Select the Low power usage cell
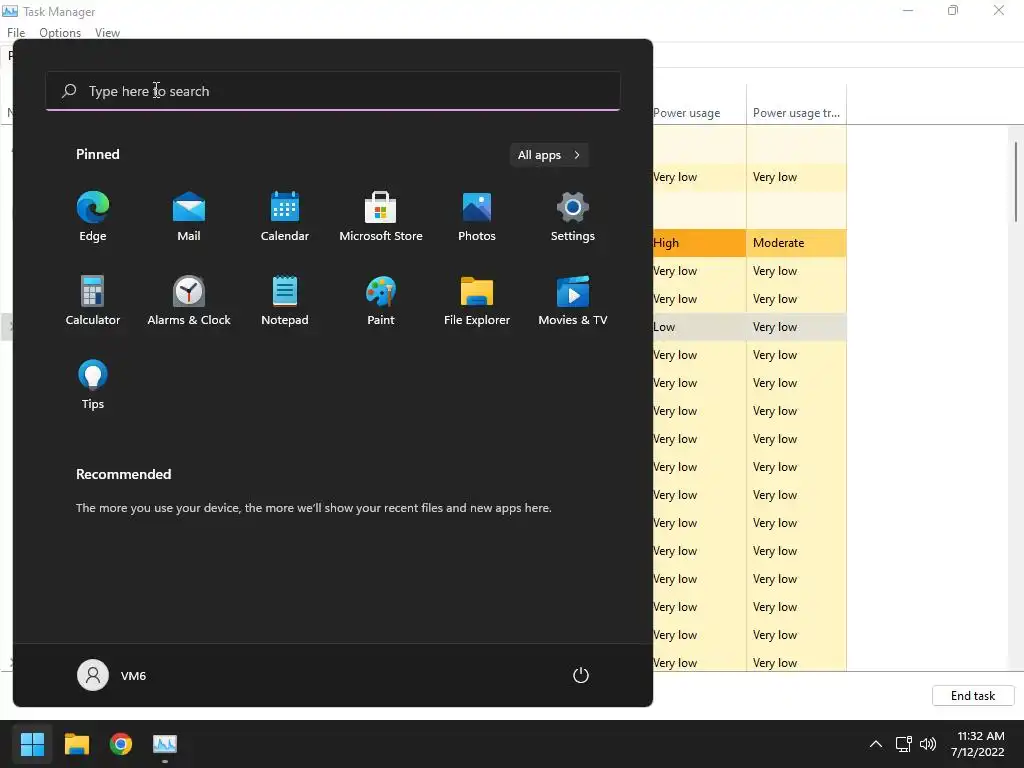This screenshot has height=768, width=1024. tap(699, 327)
